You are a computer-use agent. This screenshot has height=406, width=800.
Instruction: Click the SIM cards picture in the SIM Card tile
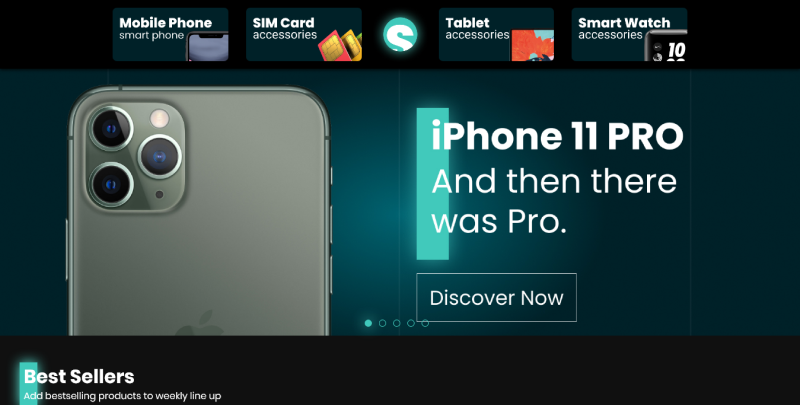click(x=340, y=45)
